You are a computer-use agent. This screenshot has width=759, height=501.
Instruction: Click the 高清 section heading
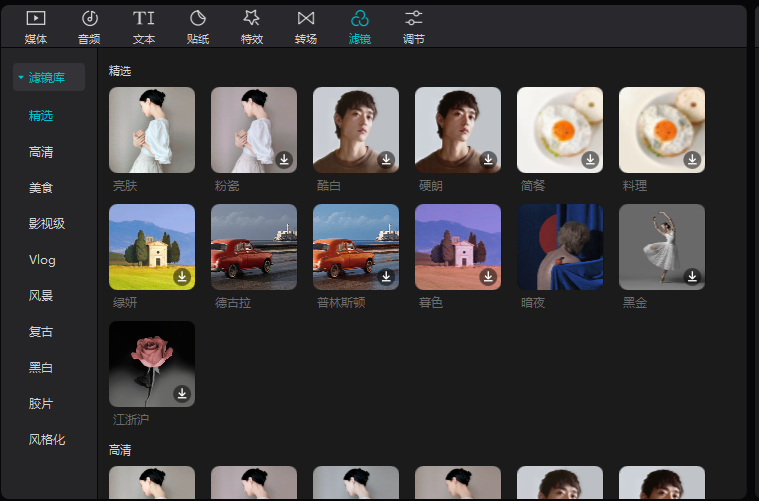coord(120,450)
